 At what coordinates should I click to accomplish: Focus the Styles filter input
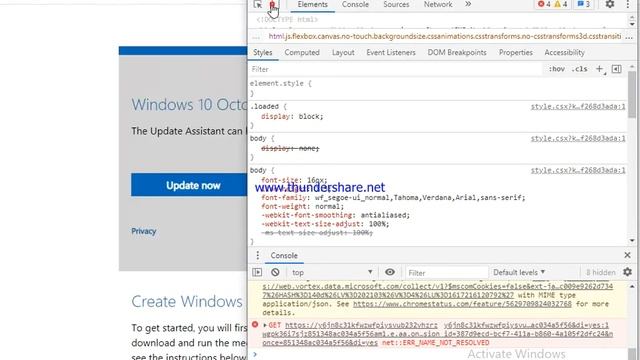tap(396, 69)
